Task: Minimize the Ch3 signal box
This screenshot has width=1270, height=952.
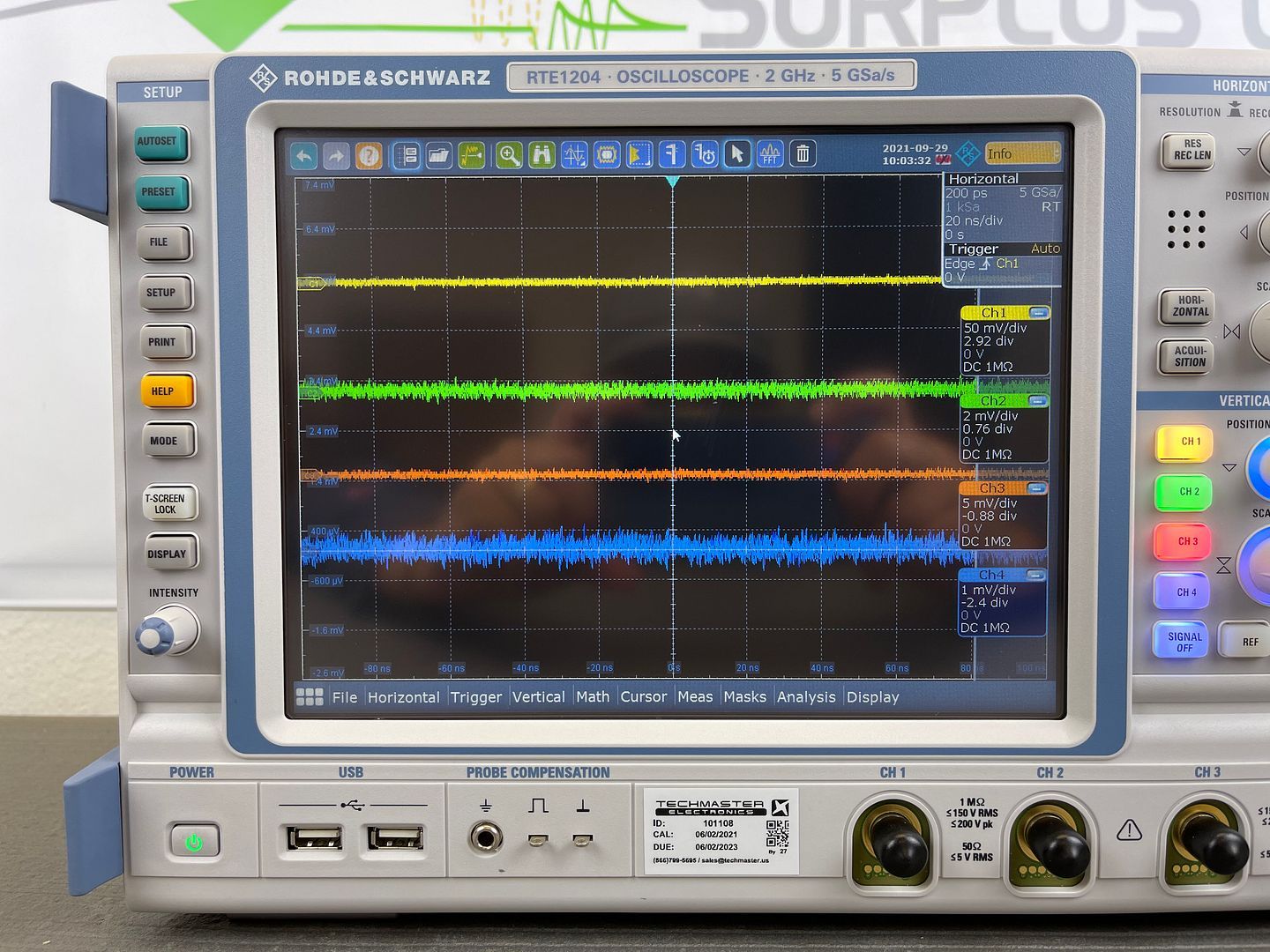Action: [1037, 488]
